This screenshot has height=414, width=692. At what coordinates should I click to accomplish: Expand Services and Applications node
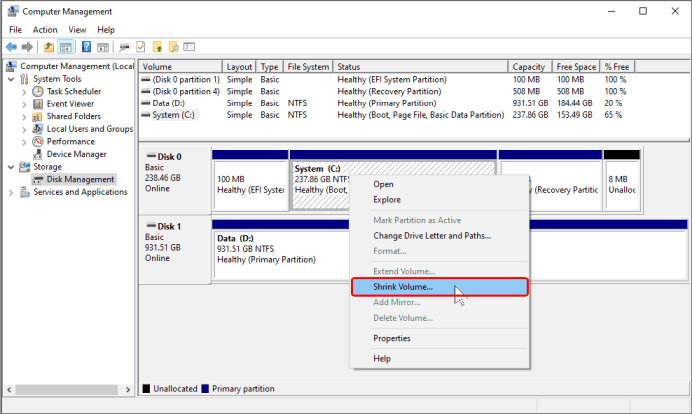(11, 192)
